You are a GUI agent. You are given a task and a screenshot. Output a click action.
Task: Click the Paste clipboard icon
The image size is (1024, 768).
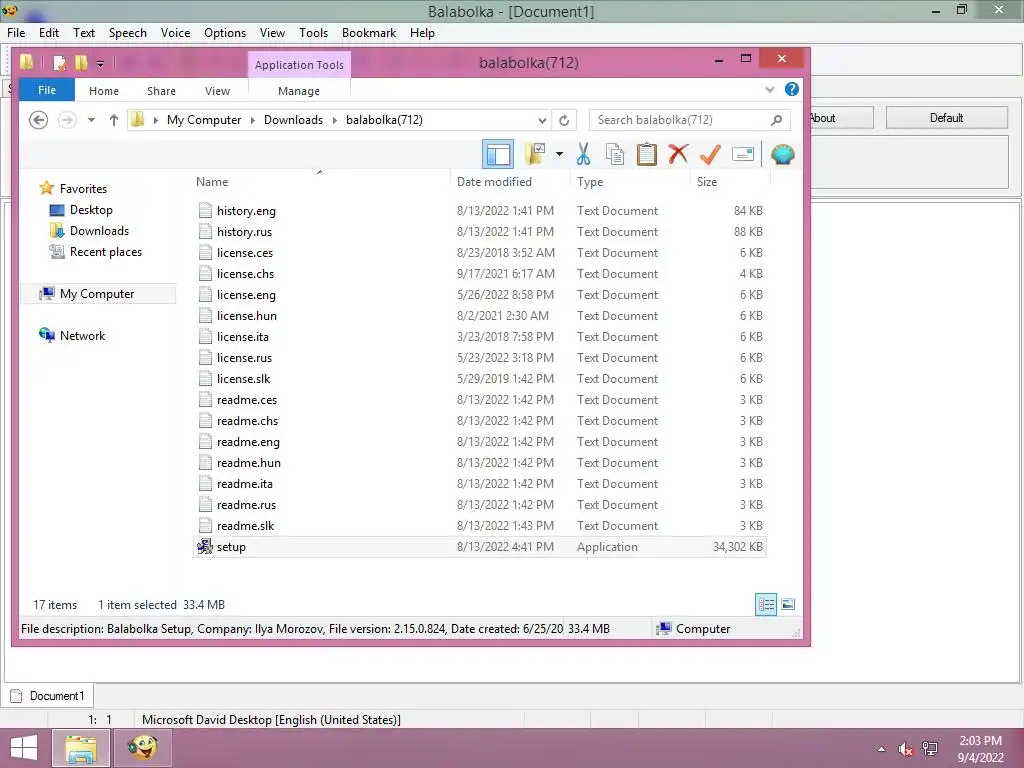tap(647, 155)
